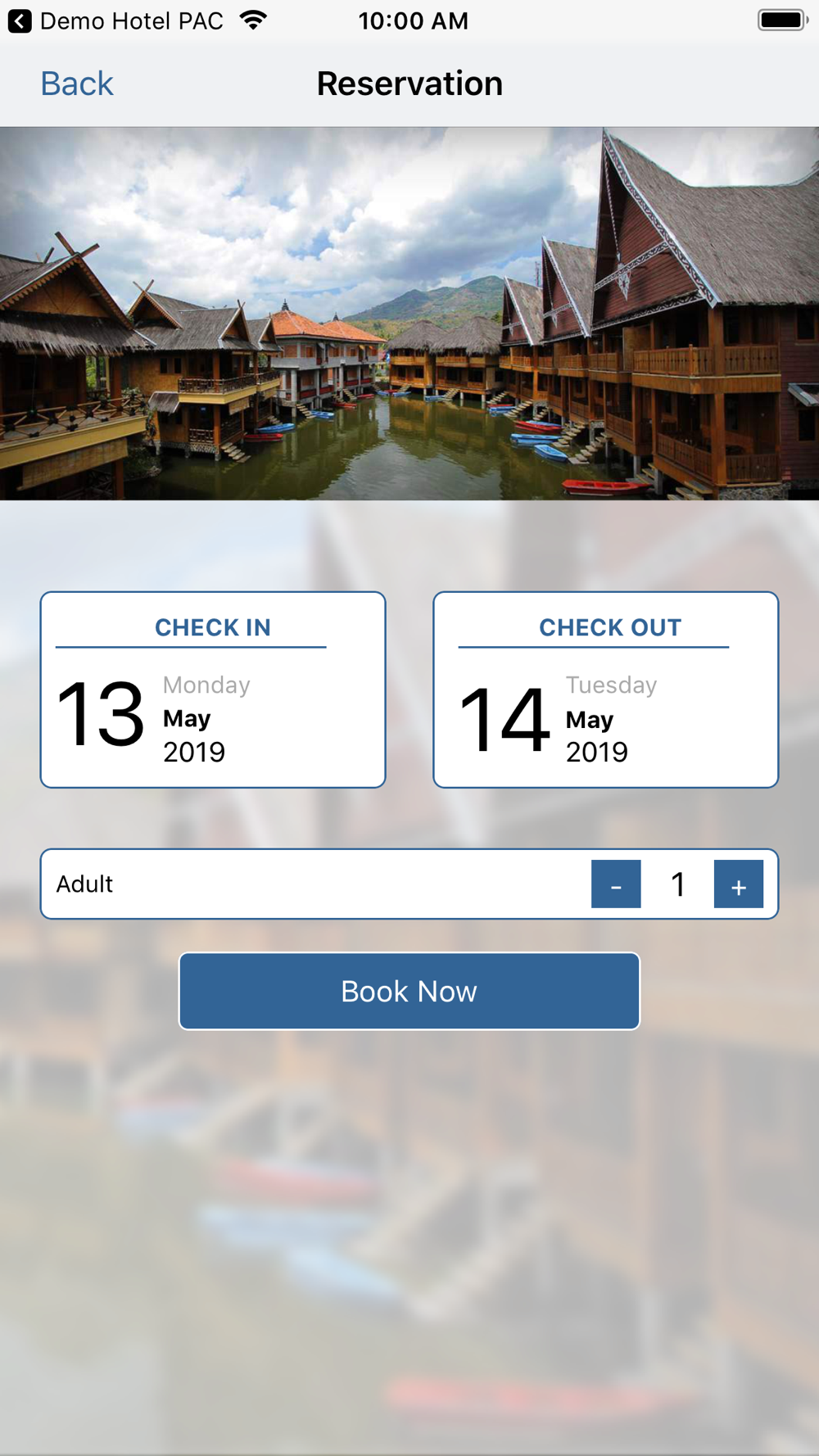
Task: Tap the Adult guest count field
Action: (409, 884)
